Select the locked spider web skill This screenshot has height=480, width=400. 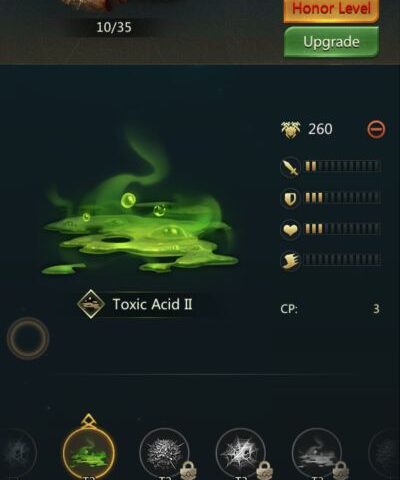(x=241, y=453)
